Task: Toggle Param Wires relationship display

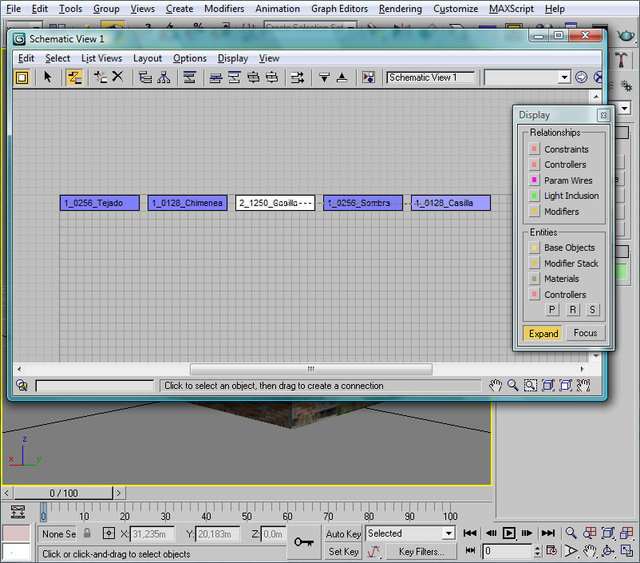Action: click(535, 180)
